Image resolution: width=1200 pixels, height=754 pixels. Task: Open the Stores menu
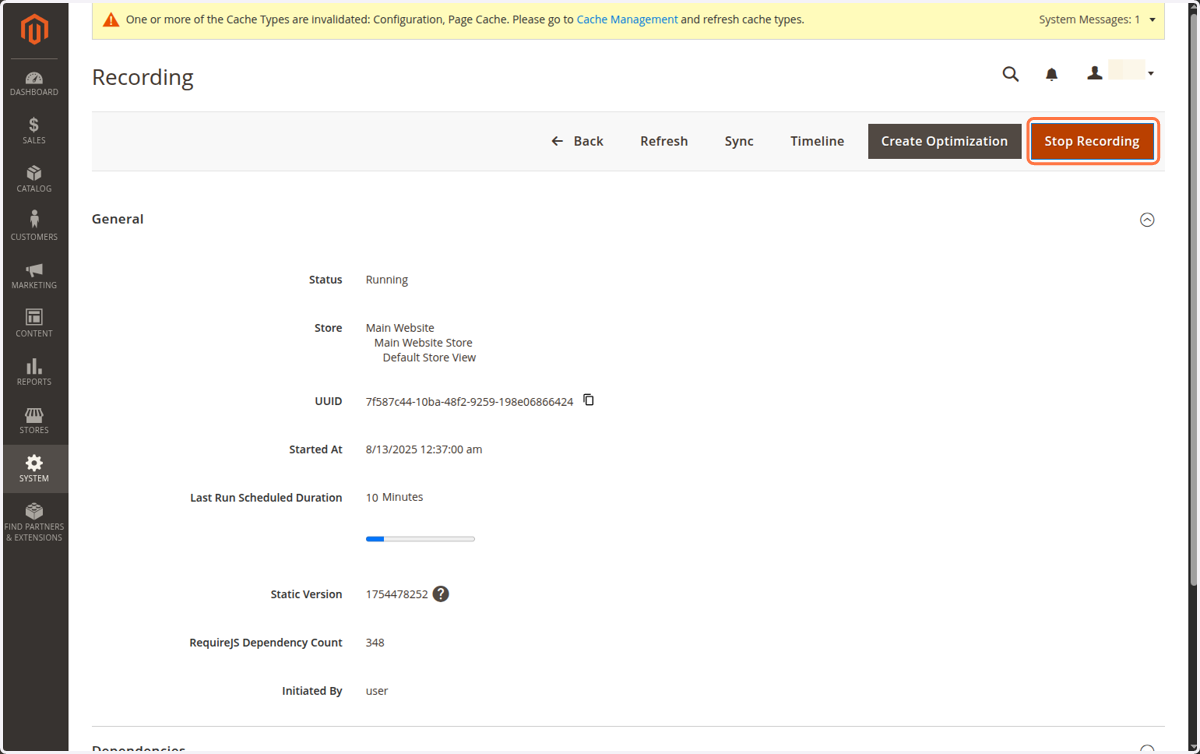34,421
